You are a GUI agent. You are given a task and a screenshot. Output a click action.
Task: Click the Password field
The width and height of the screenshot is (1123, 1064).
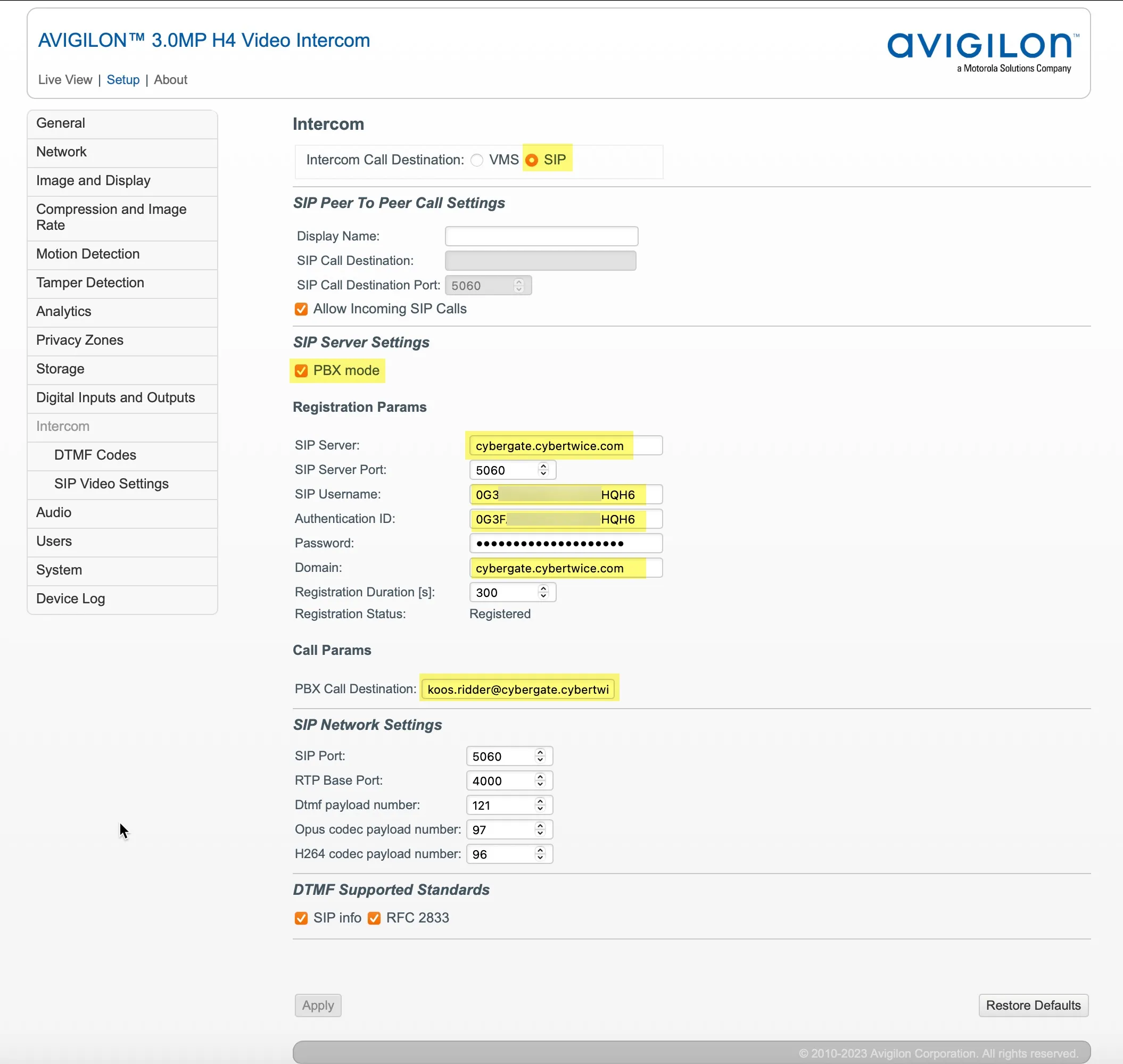pos(566,544)
